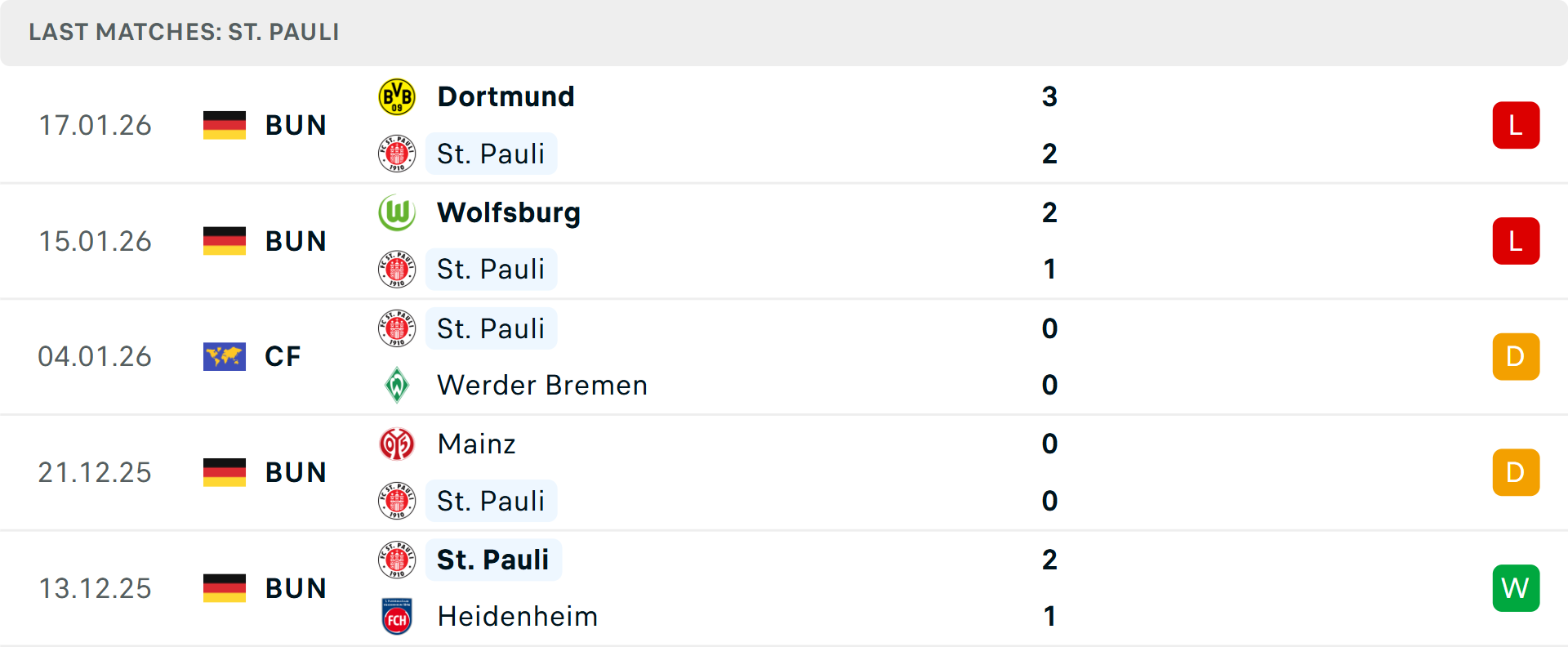Open the Wolfsburg team link
1568x647 pixels.
point(509,212)
